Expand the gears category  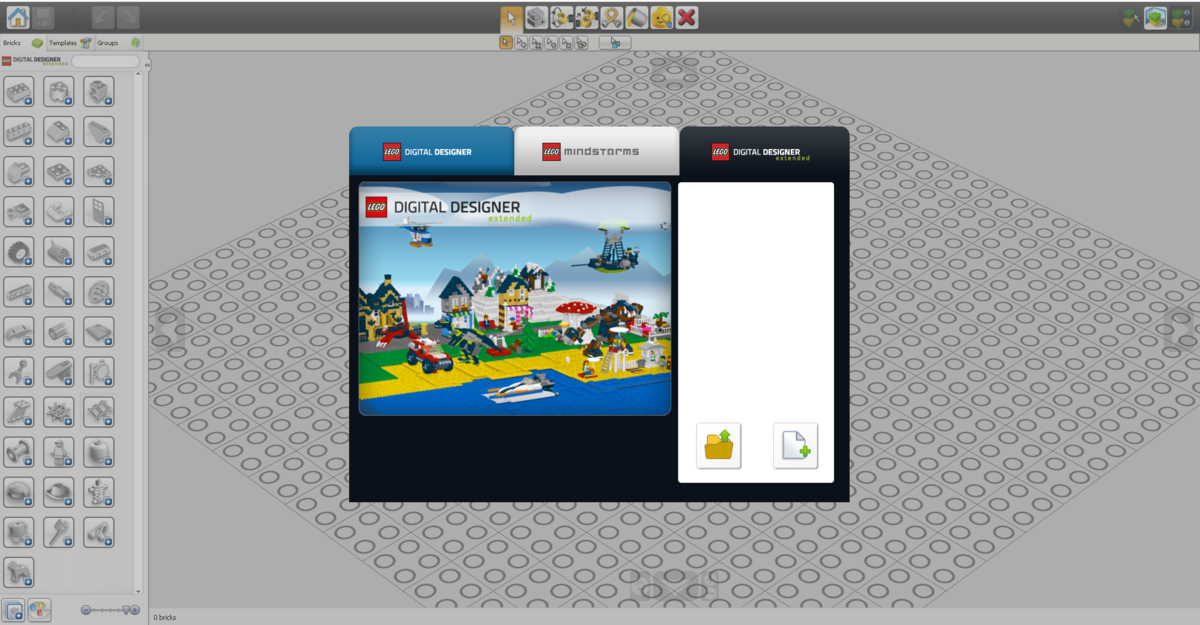click(99, 292)
